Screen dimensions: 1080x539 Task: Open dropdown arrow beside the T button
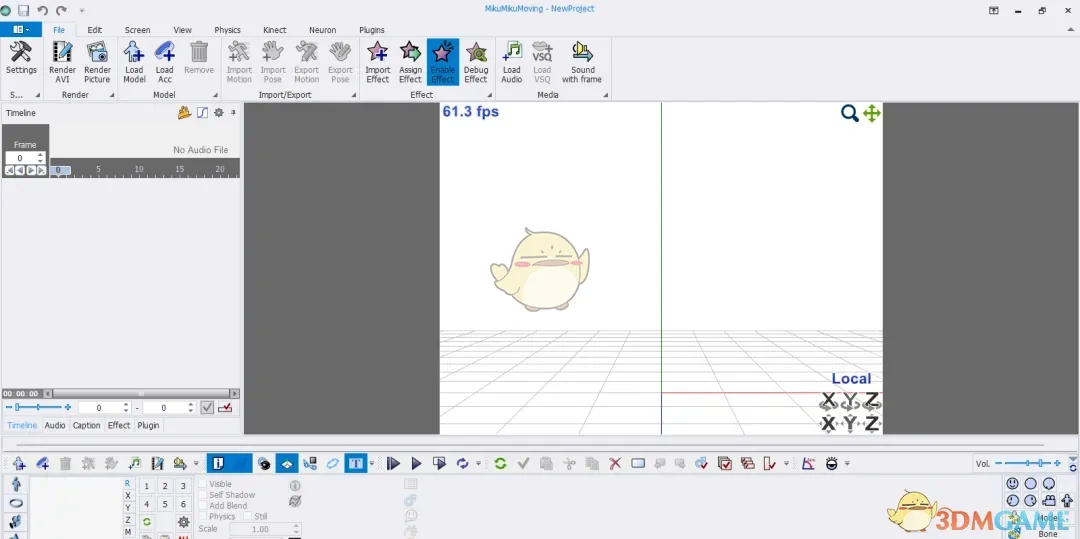371,463
